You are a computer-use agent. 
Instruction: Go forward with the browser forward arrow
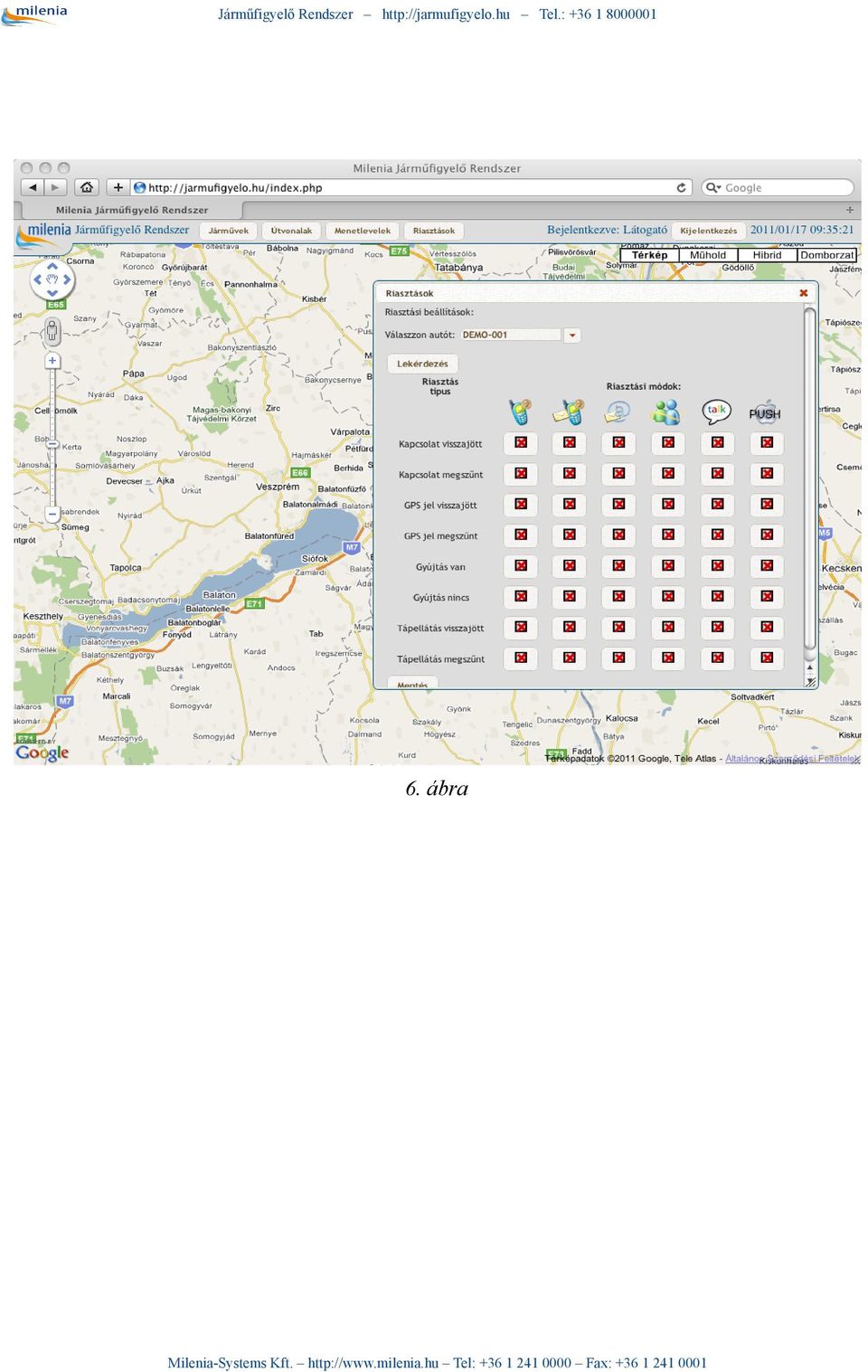(56, 187)
